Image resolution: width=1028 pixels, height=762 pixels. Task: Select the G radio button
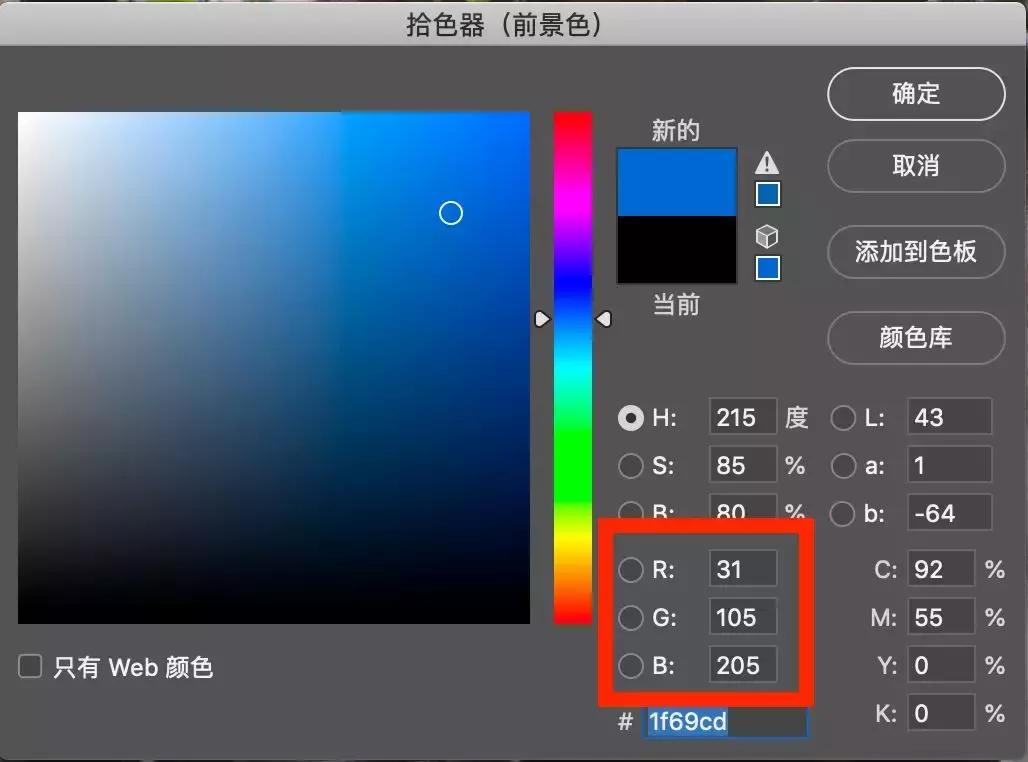click(x=631, y=617)
